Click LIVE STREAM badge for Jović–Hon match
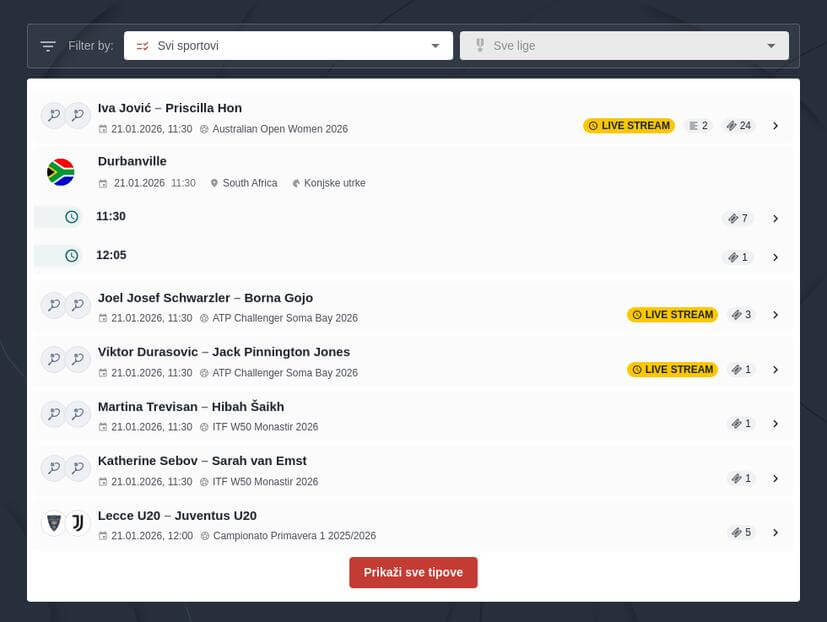This screenshot has height=622, width=827. pyautogui.click(x=629, y=126)
